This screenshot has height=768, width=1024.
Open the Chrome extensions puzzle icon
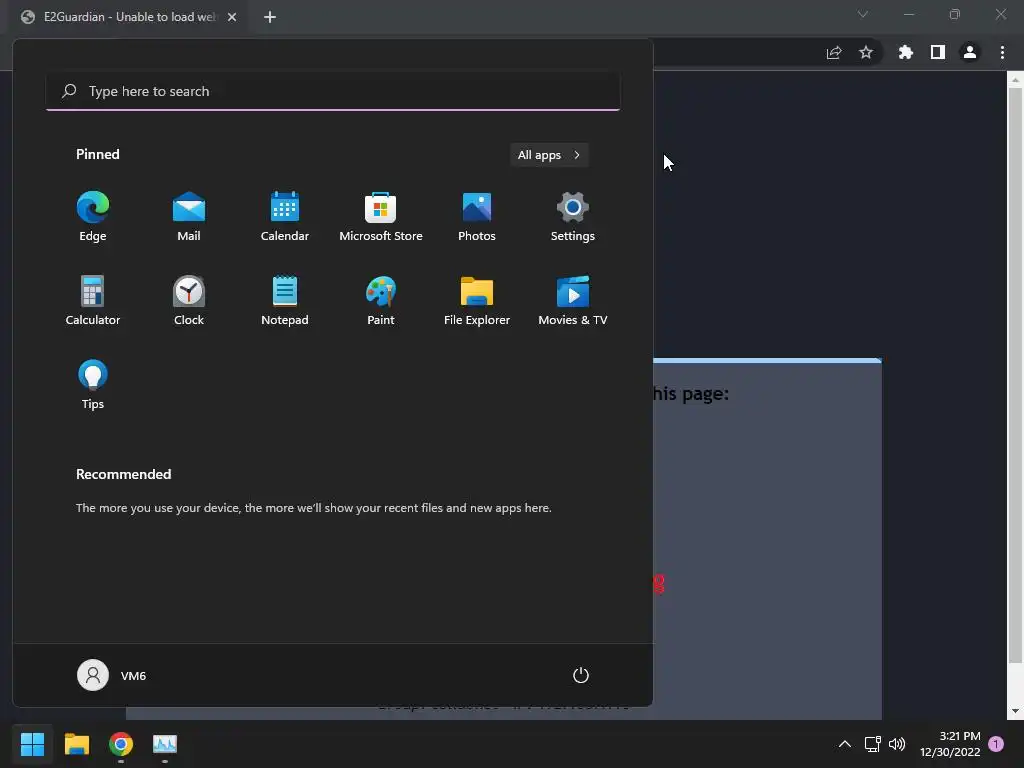pyautogui.click(x=906, y=52)
